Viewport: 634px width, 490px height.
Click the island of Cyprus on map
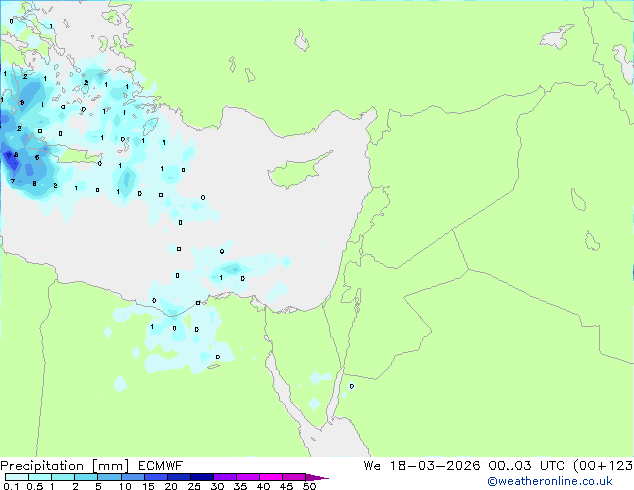click(297, 170)
